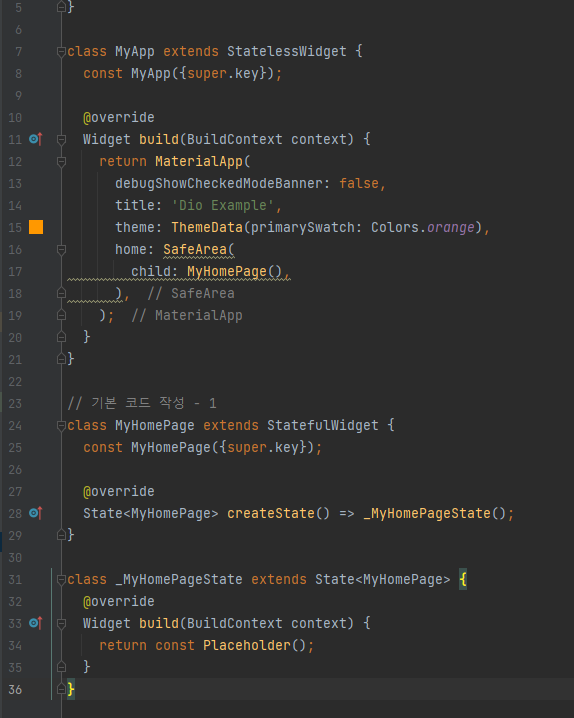Click the fold end marker on line 36
574x718 pixels.
[x=61, y=689]
